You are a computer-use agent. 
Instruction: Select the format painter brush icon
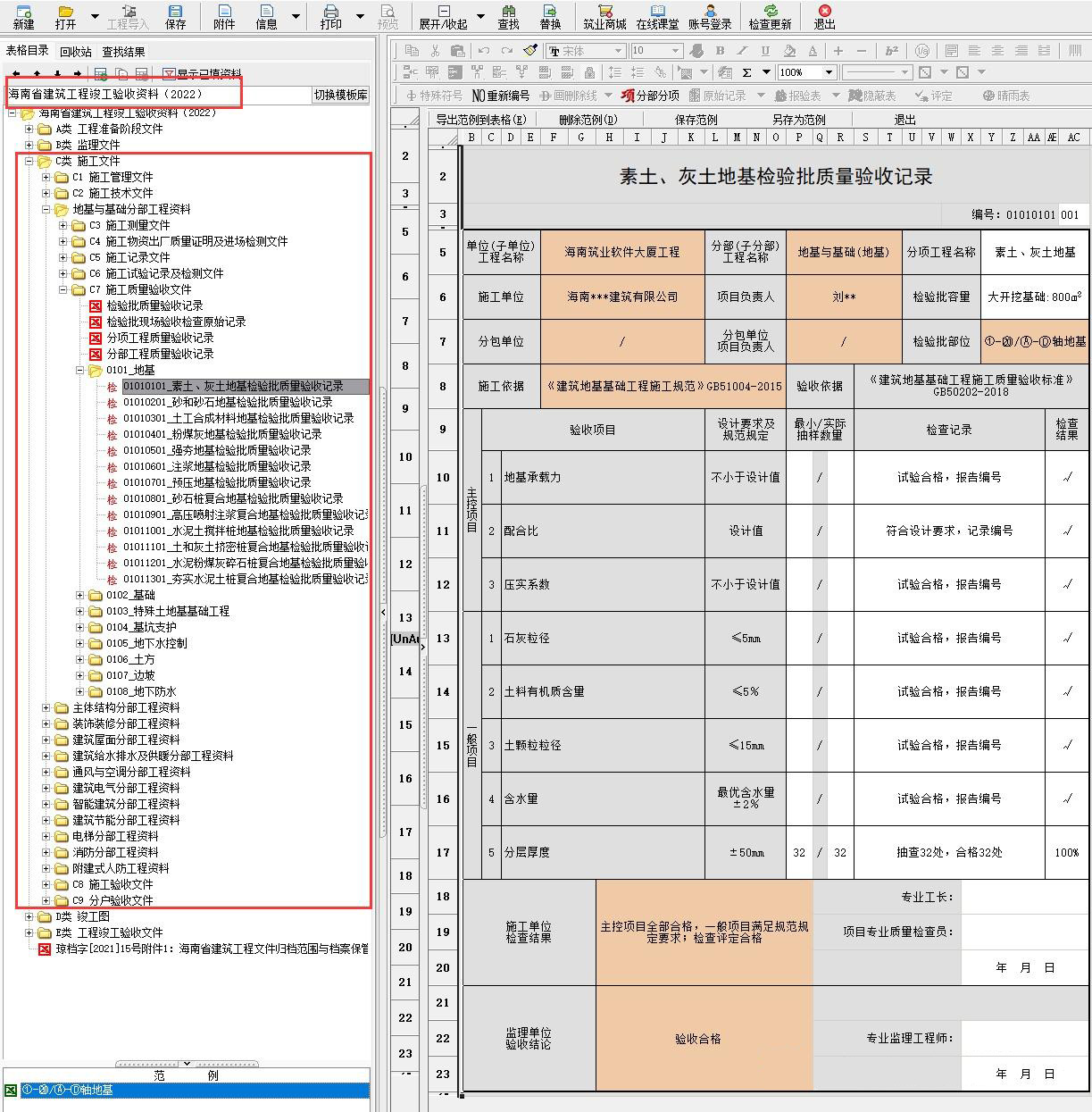click(530, 51)
